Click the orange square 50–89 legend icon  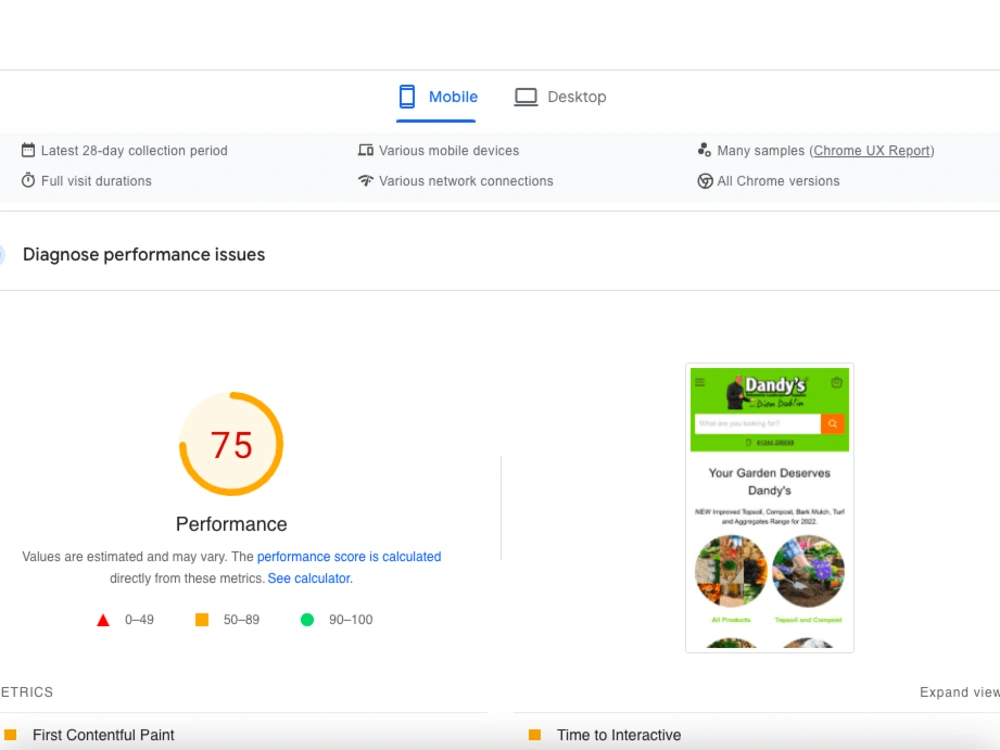coord(202,620)
